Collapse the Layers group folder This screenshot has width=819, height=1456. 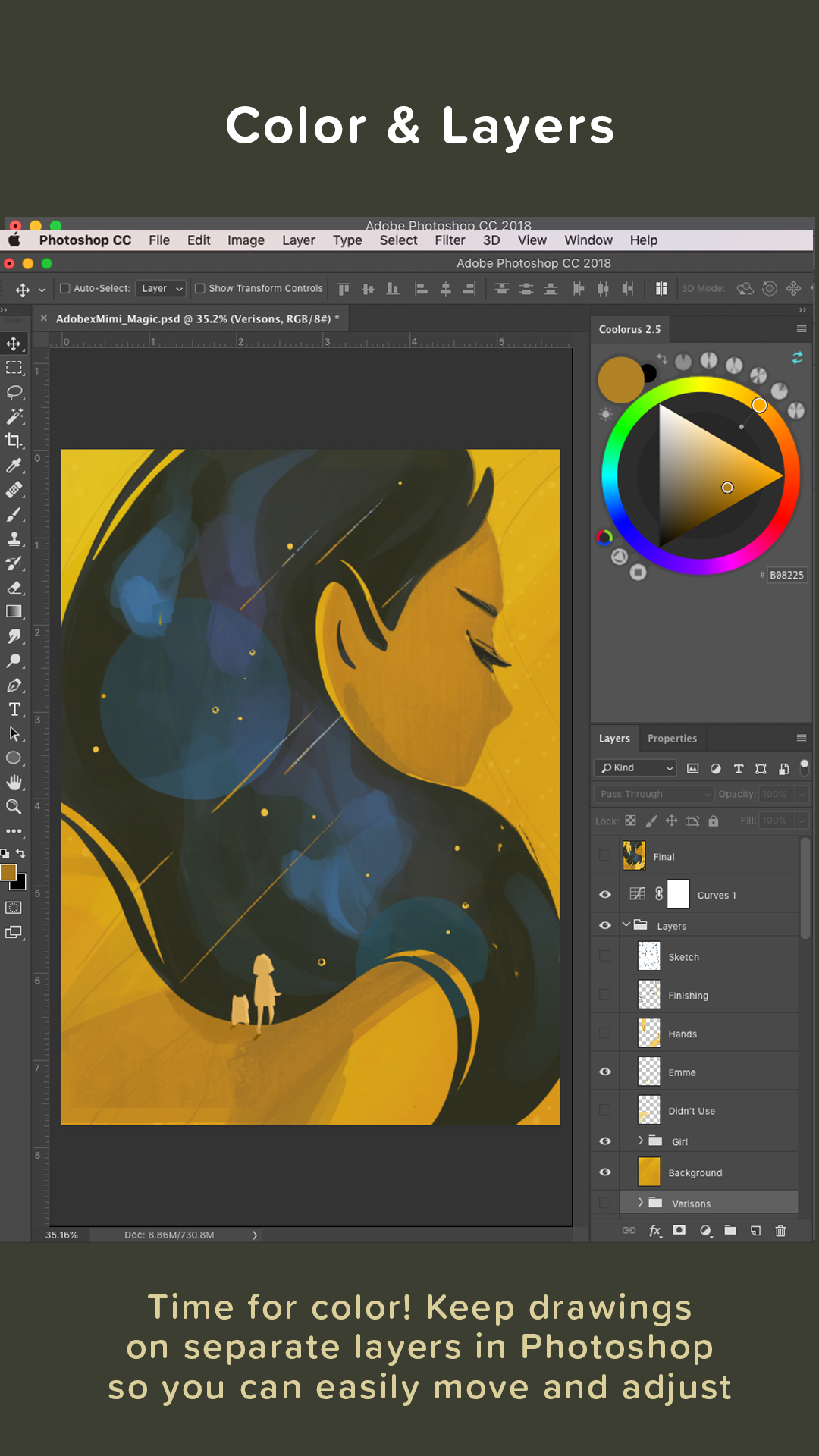(x=626, y=924)
